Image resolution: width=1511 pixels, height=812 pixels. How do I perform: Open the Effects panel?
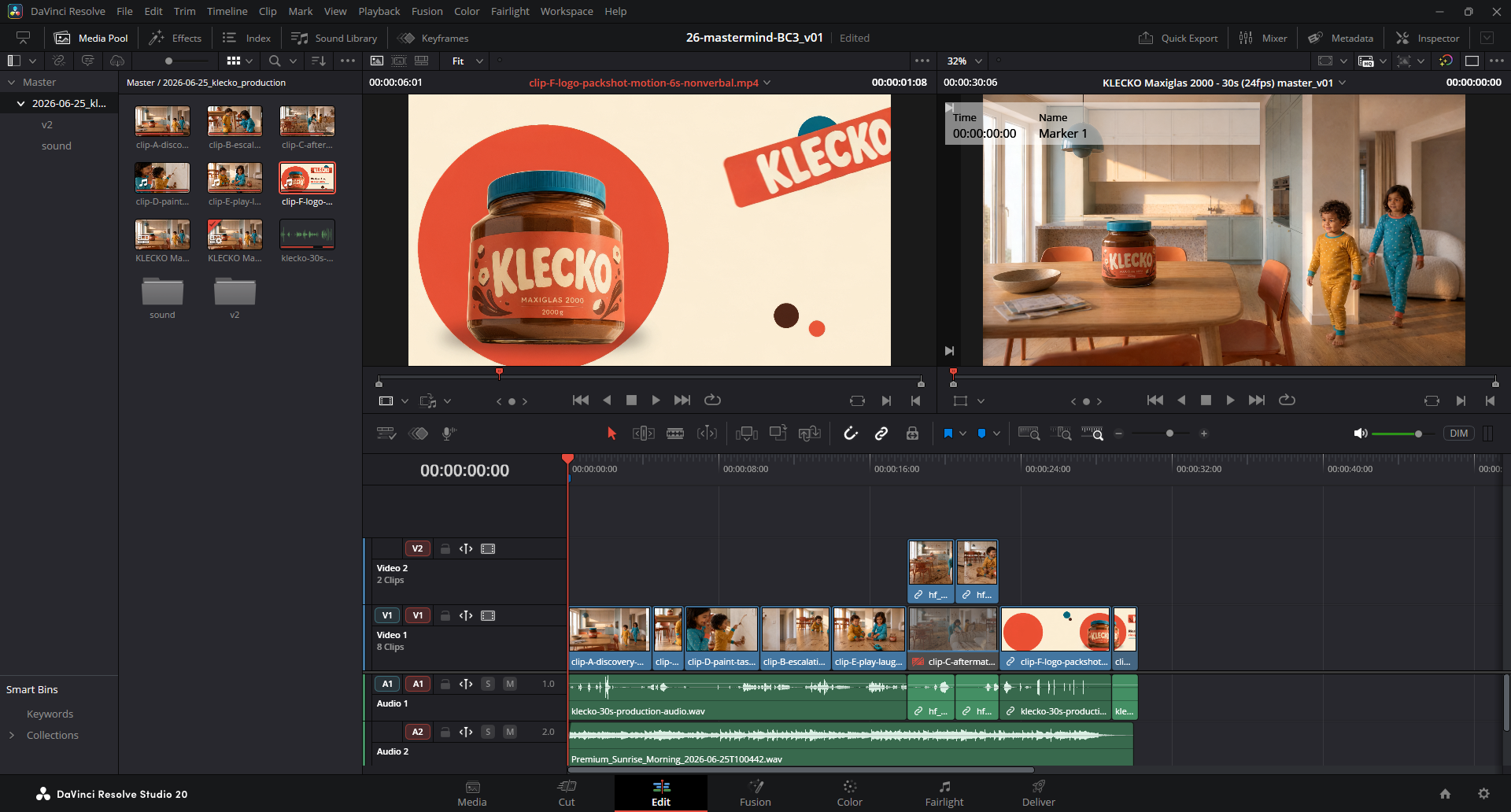[x=175, y=38]
